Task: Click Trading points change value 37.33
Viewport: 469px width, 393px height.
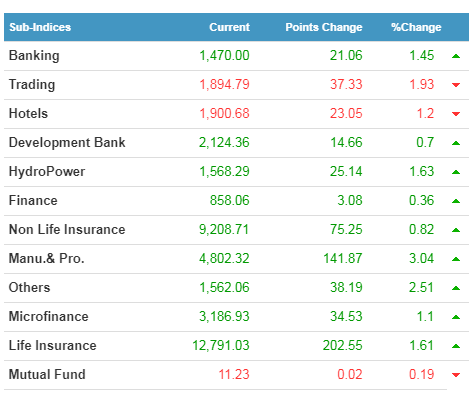Action: [x=346, y=84]
